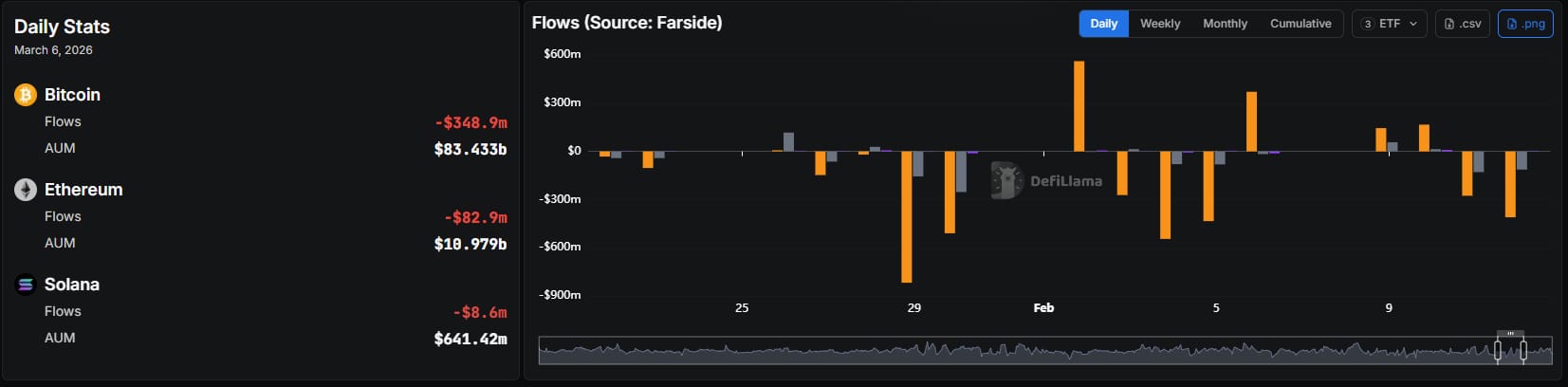Click the 25 x-axis date label
Viewport: 1568px width, 387px height.
pyautogui.click(x=742, y=308)
